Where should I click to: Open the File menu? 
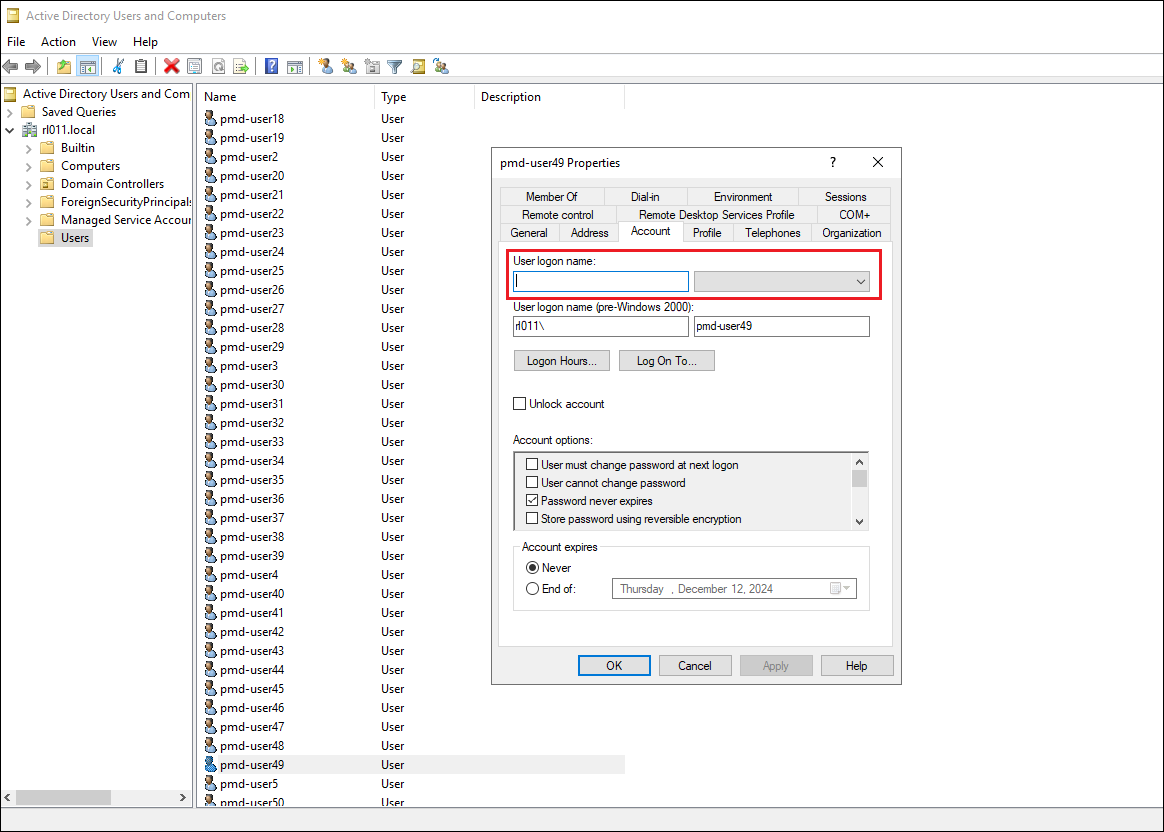pos(16,42)
